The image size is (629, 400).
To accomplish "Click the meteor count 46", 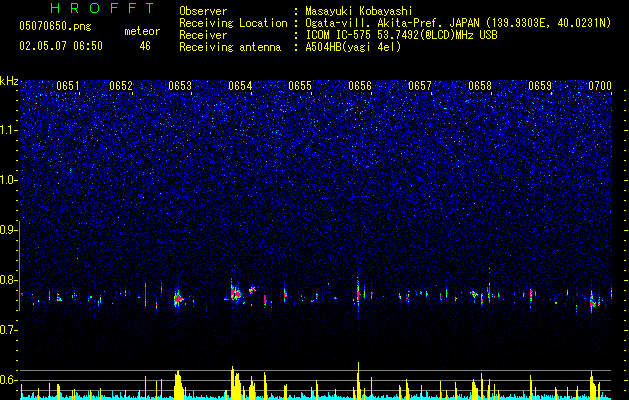I will (145, 46).
